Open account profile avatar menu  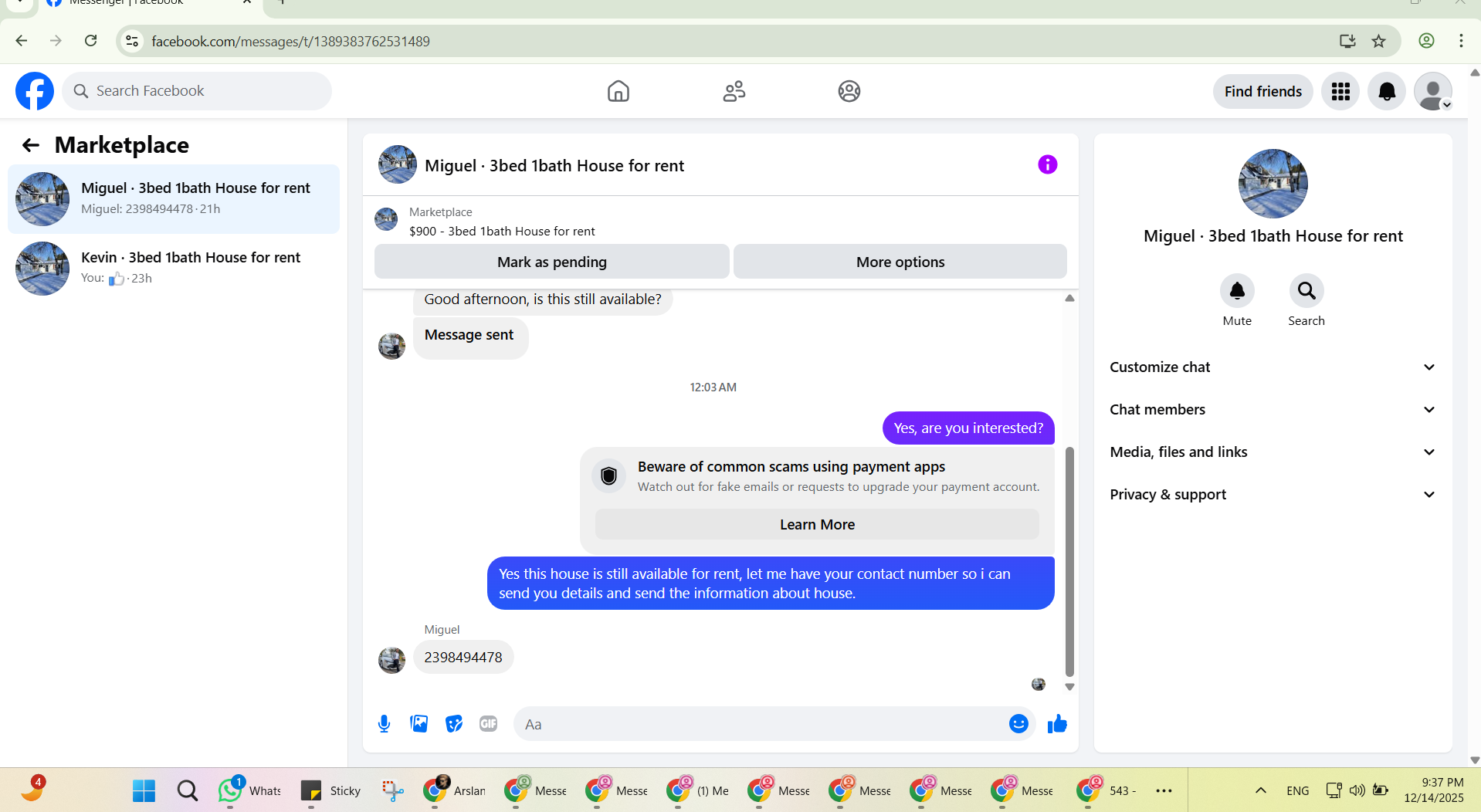click(x=1433, y=92)
